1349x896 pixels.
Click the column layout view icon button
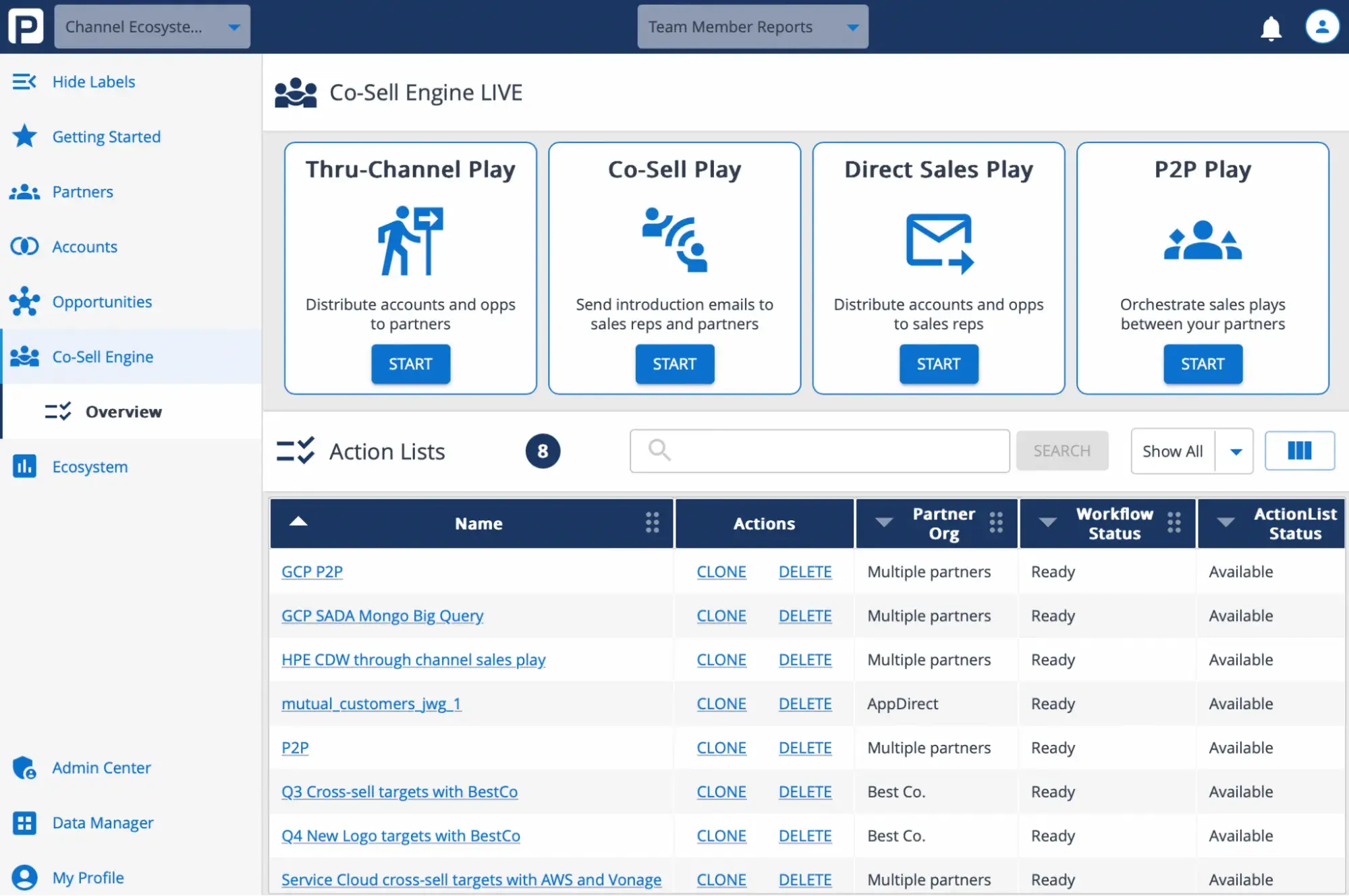[1299, 451]
